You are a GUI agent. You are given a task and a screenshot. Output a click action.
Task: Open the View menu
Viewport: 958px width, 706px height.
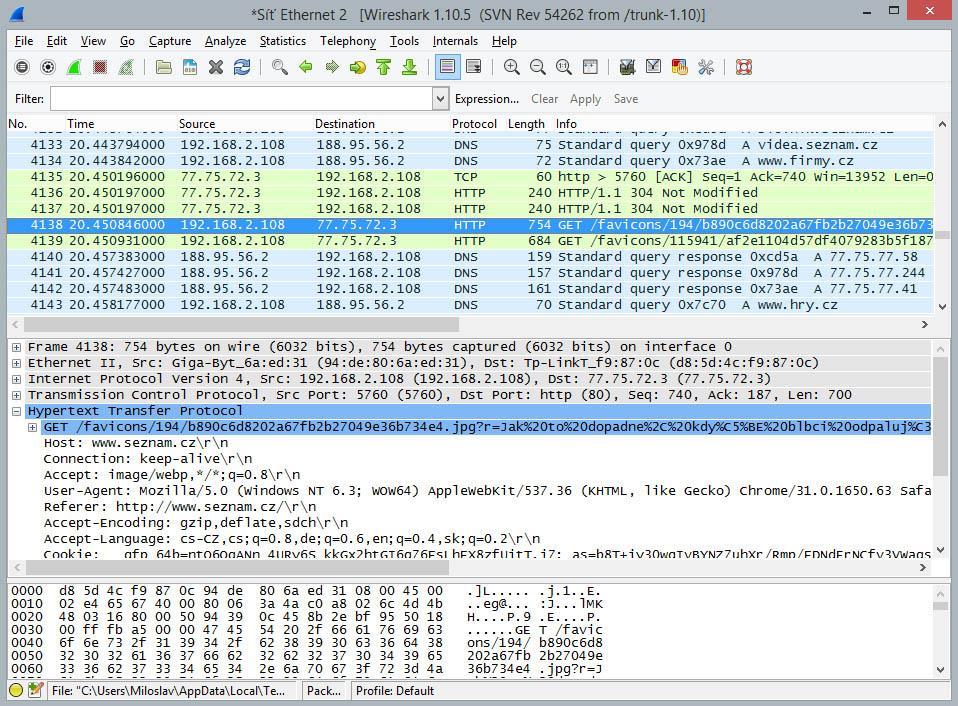coord(93,41)
